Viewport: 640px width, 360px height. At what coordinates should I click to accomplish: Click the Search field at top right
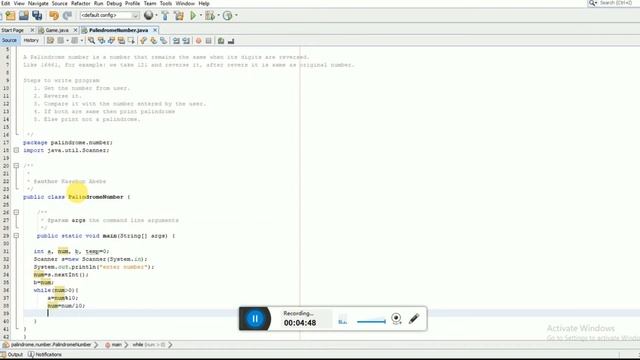[616, 3]
